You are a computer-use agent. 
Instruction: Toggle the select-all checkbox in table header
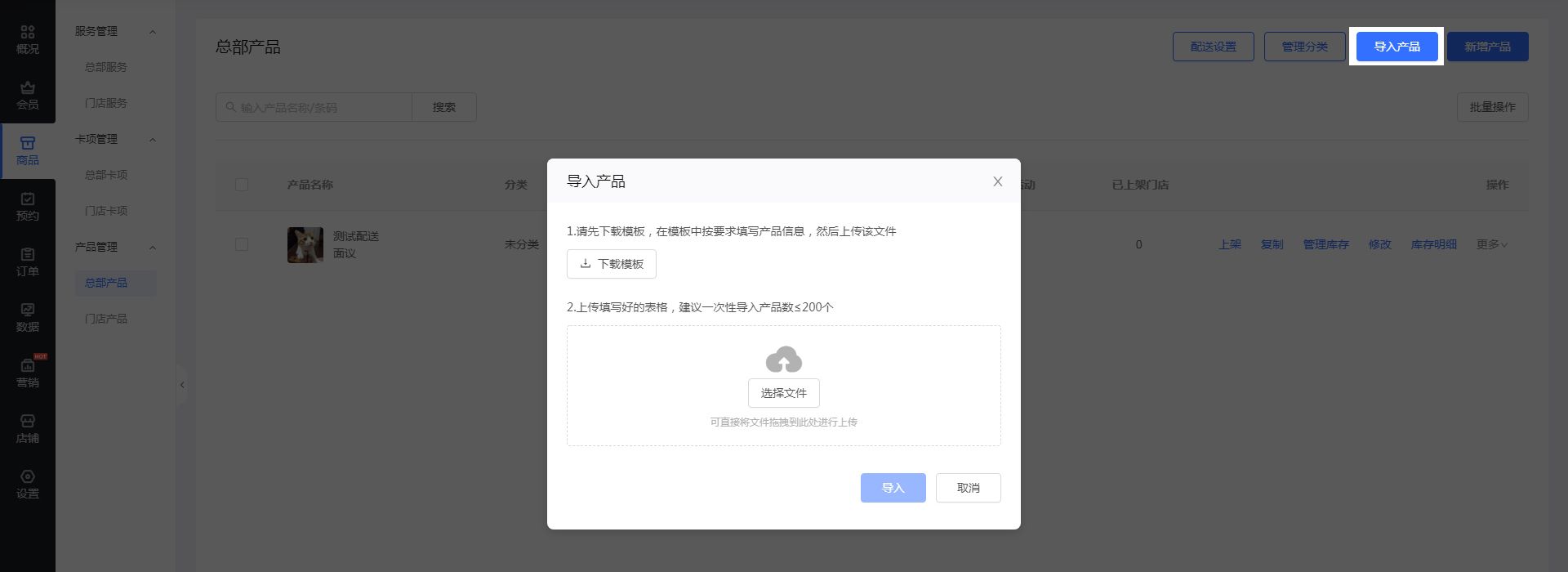[x=242, y=185]
